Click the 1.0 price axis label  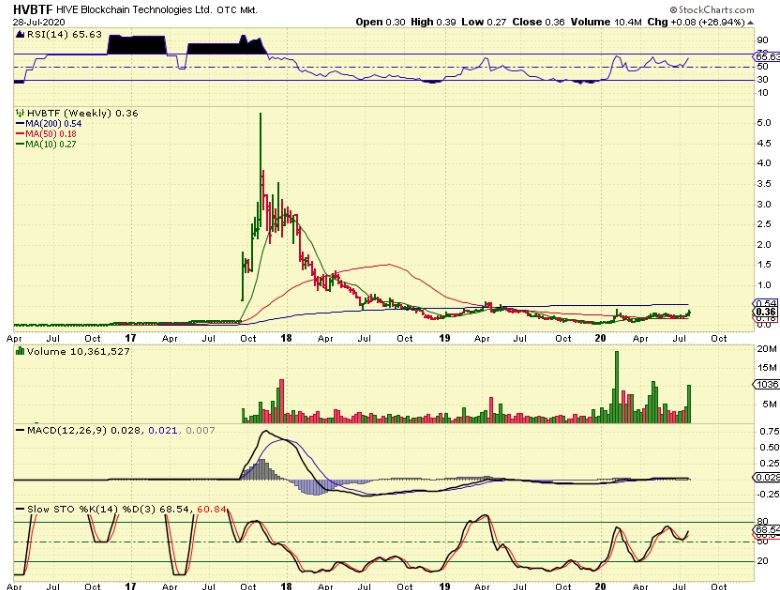pyautogui.click(x=764, y=285)
